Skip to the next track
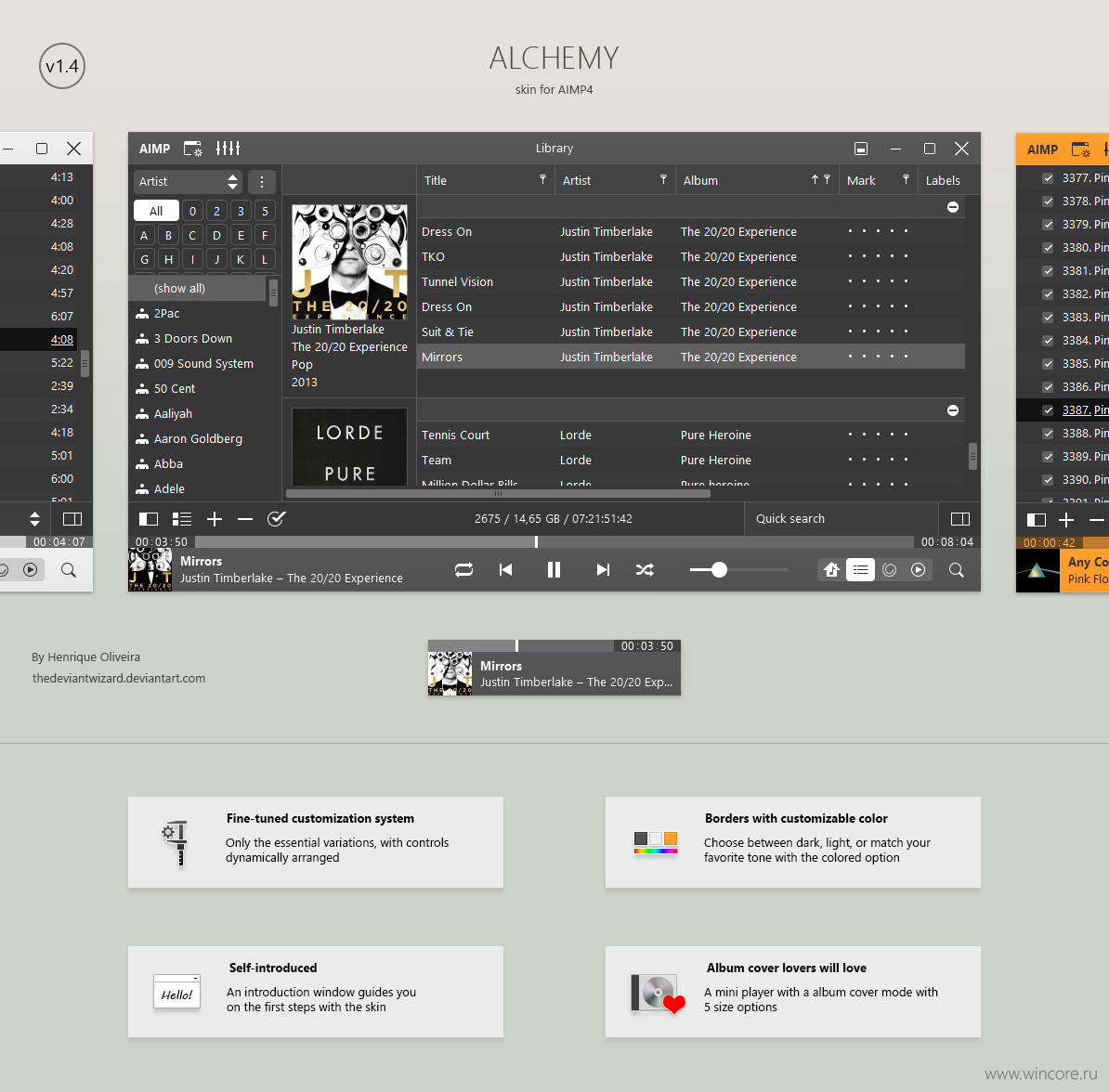1109x1092 pixels. pyautogui.click(x=603, y=570)
